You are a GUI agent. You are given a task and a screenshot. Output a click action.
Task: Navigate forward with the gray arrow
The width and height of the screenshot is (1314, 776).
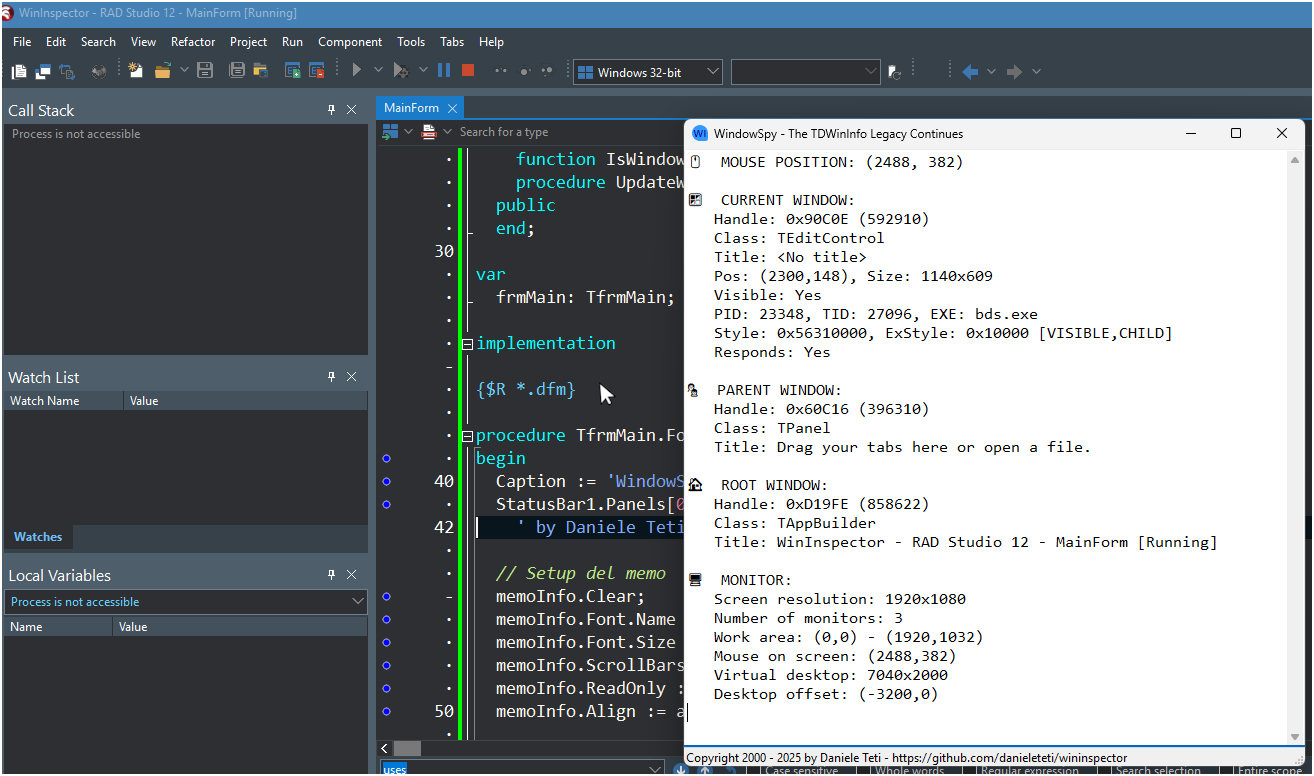pyautogui.click(x=1014, y=71)
